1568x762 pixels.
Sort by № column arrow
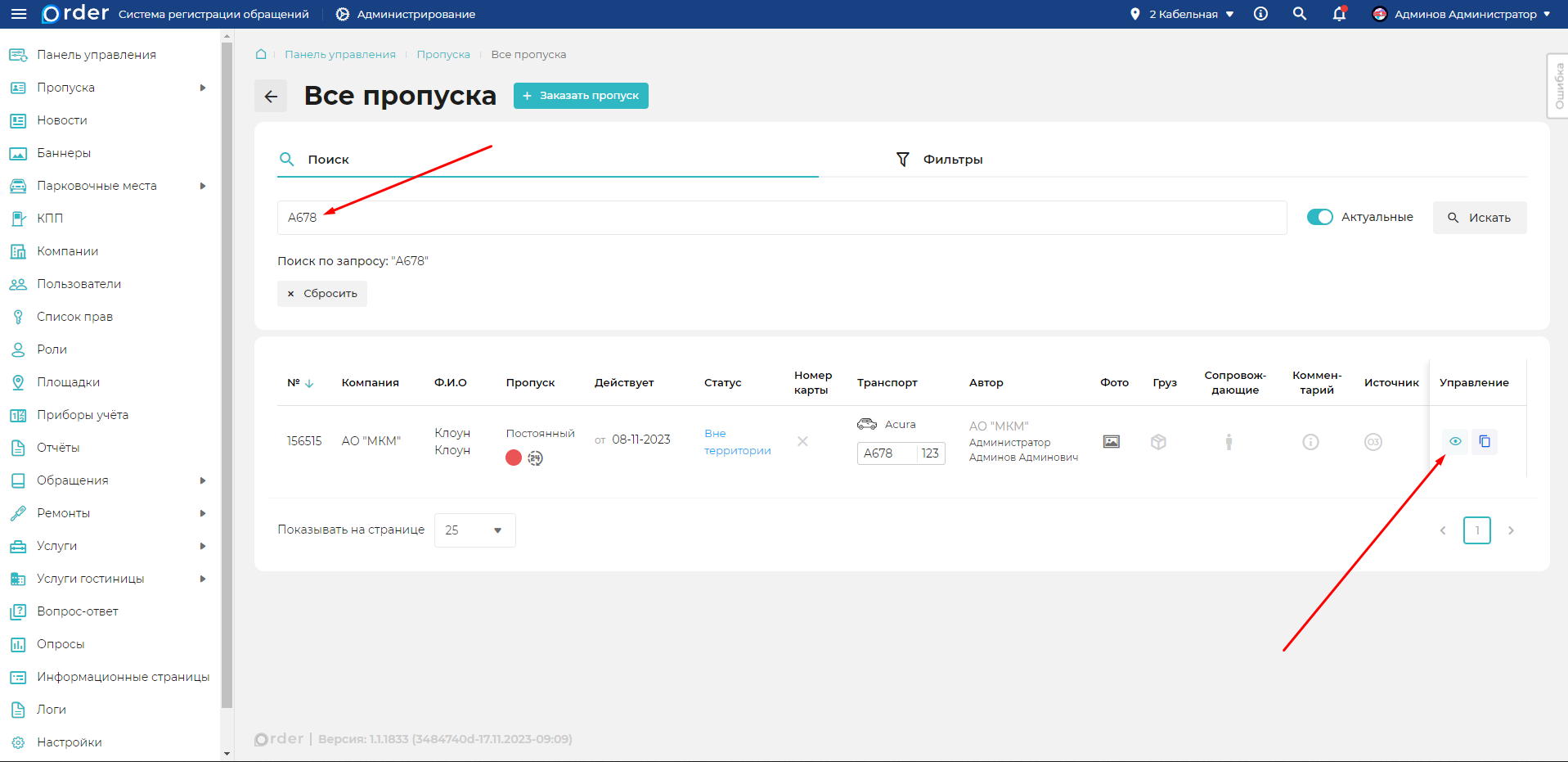pos(310,383)
